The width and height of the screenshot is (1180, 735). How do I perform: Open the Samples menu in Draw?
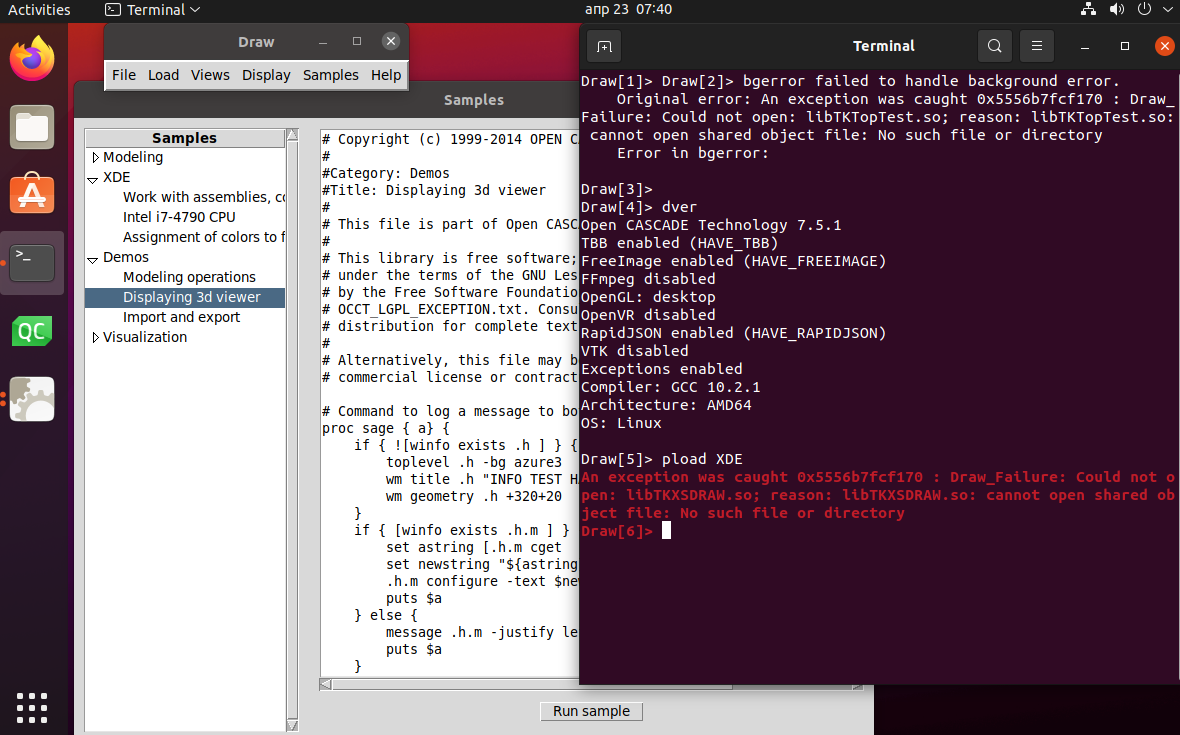click(330, 75)
